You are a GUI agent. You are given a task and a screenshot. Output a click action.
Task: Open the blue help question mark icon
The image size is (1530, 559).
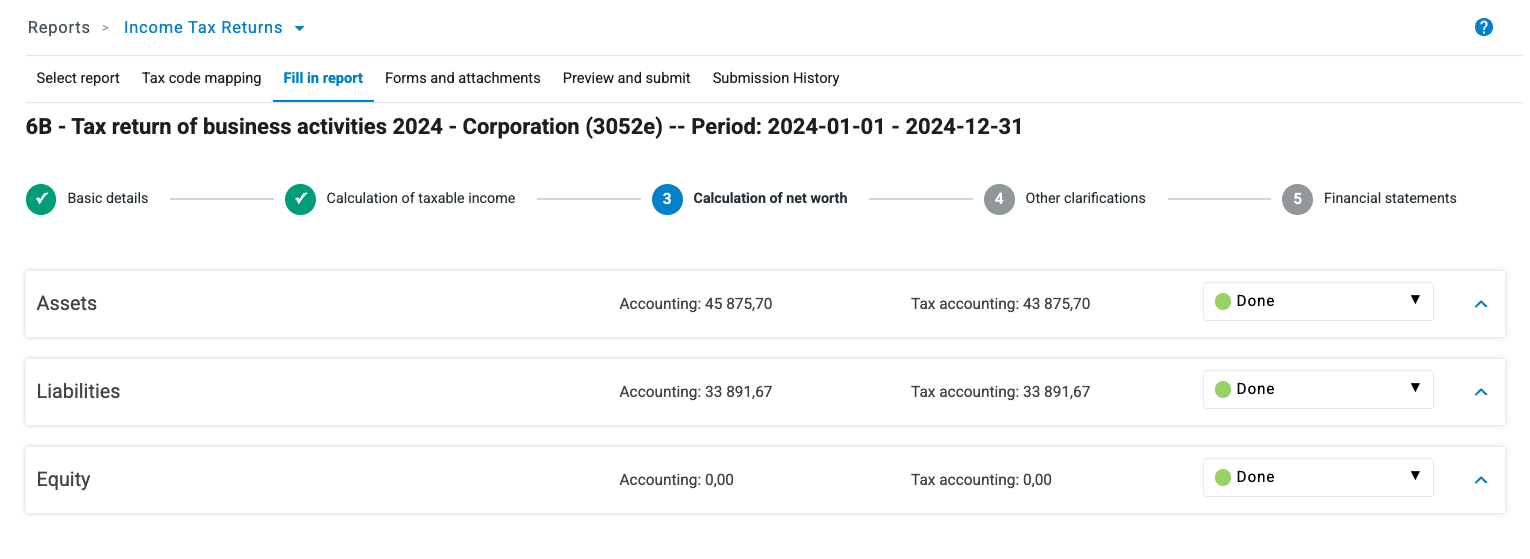1484,28
